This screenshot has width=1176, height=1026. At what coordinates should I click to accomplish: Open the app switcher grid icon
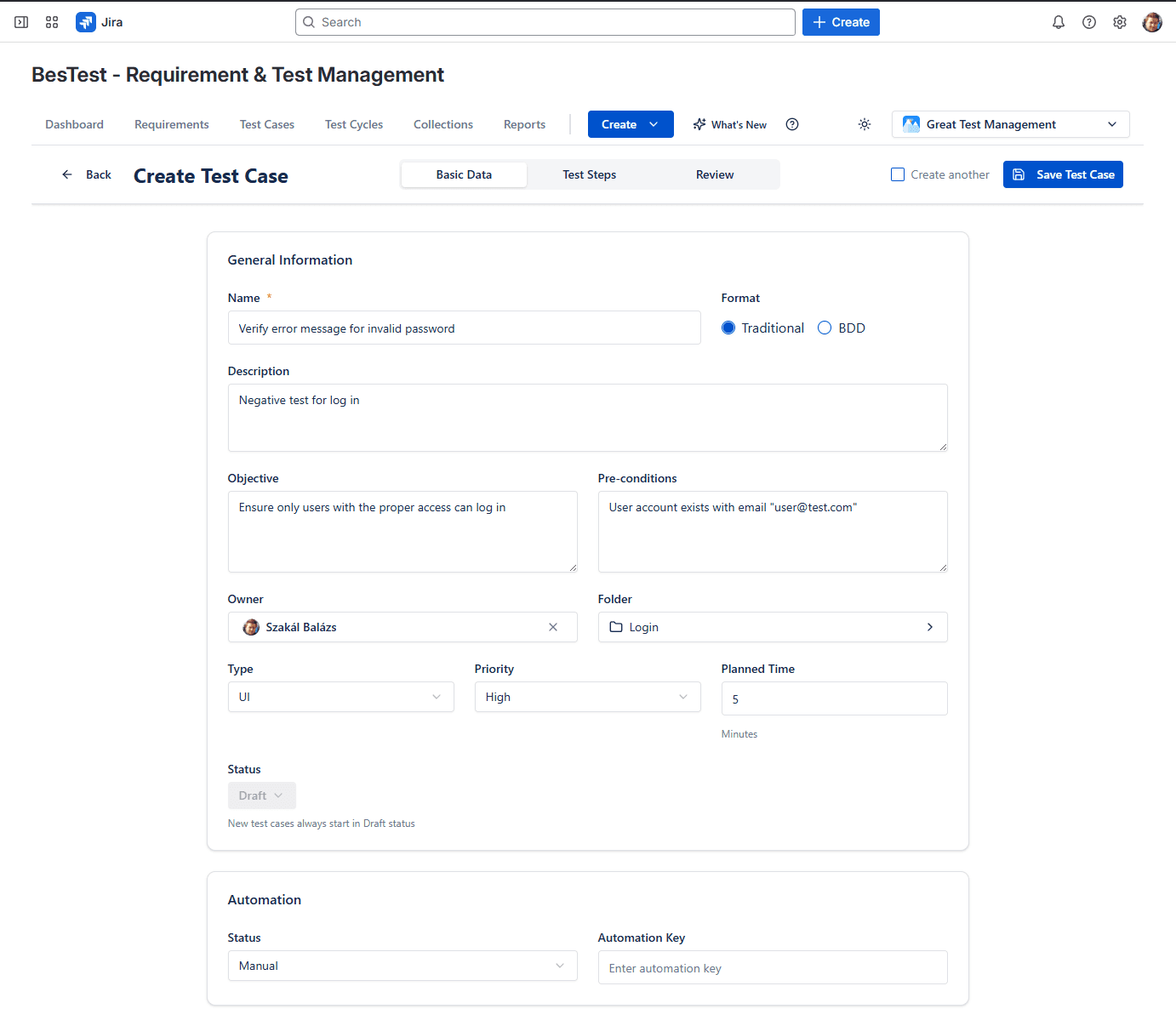click(52, 21)
